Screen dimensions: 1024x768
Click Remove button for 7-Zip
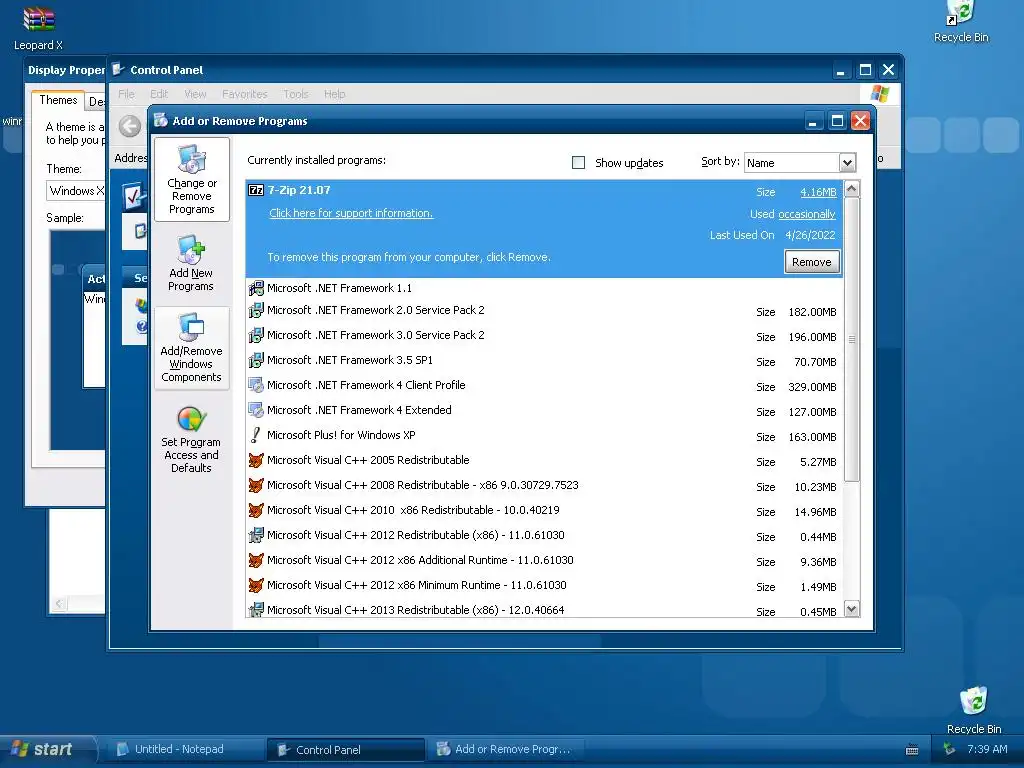[x=812, y=262]
